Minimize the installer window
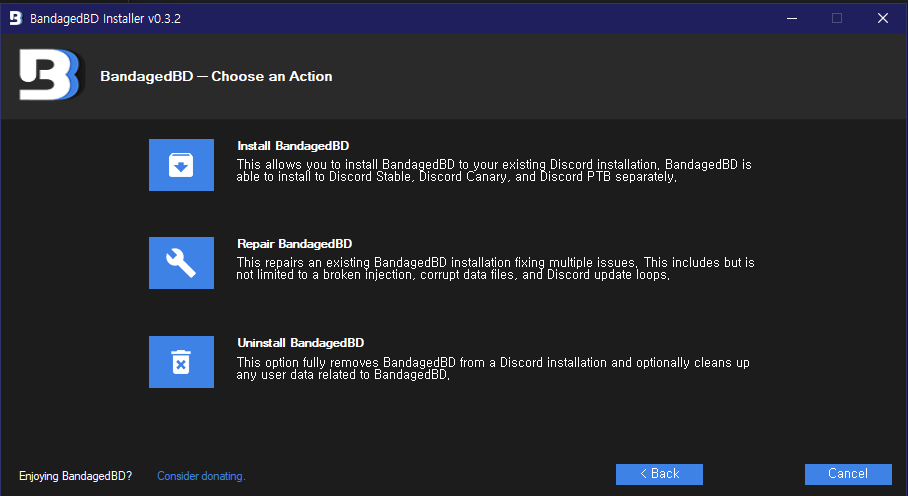This screenshot has width=908, height=496. (x=792, y=18)
